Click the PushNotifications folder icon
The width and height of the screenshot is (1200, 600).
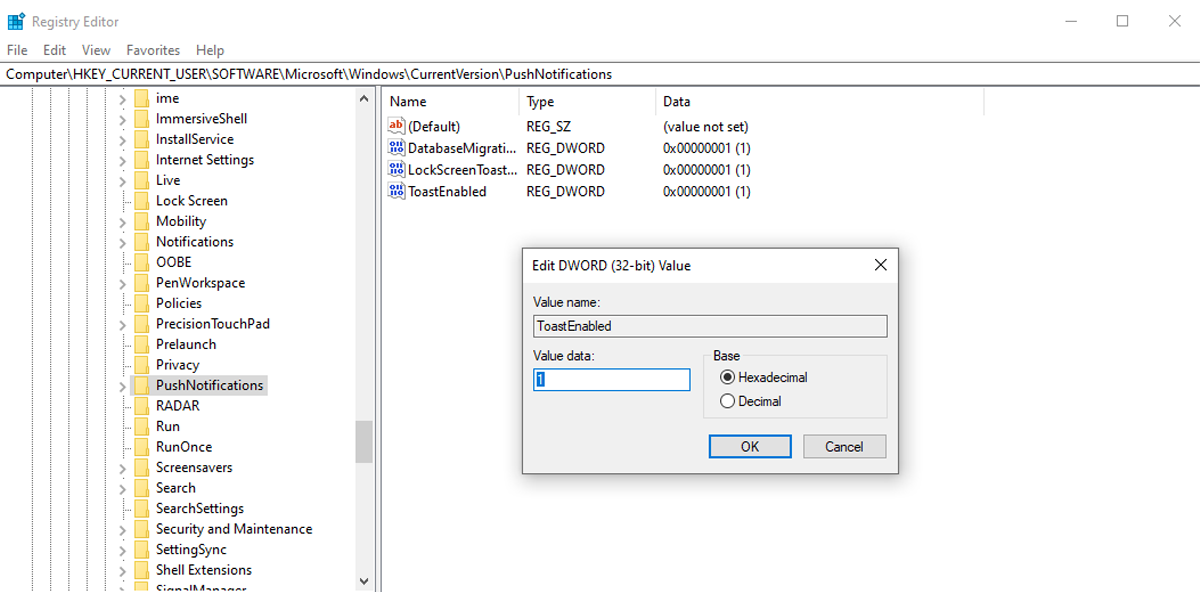[x=141, y=385]
